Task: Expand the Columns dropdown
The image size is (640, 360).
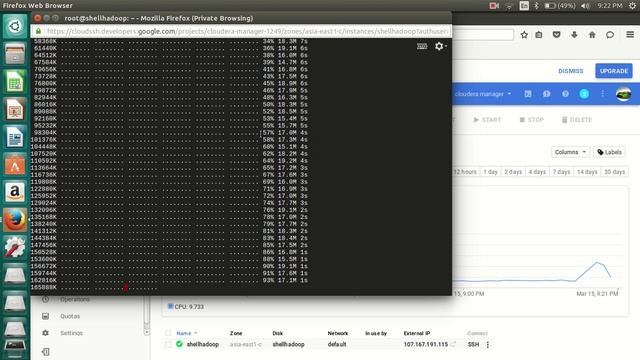Action: pos(570,152)
